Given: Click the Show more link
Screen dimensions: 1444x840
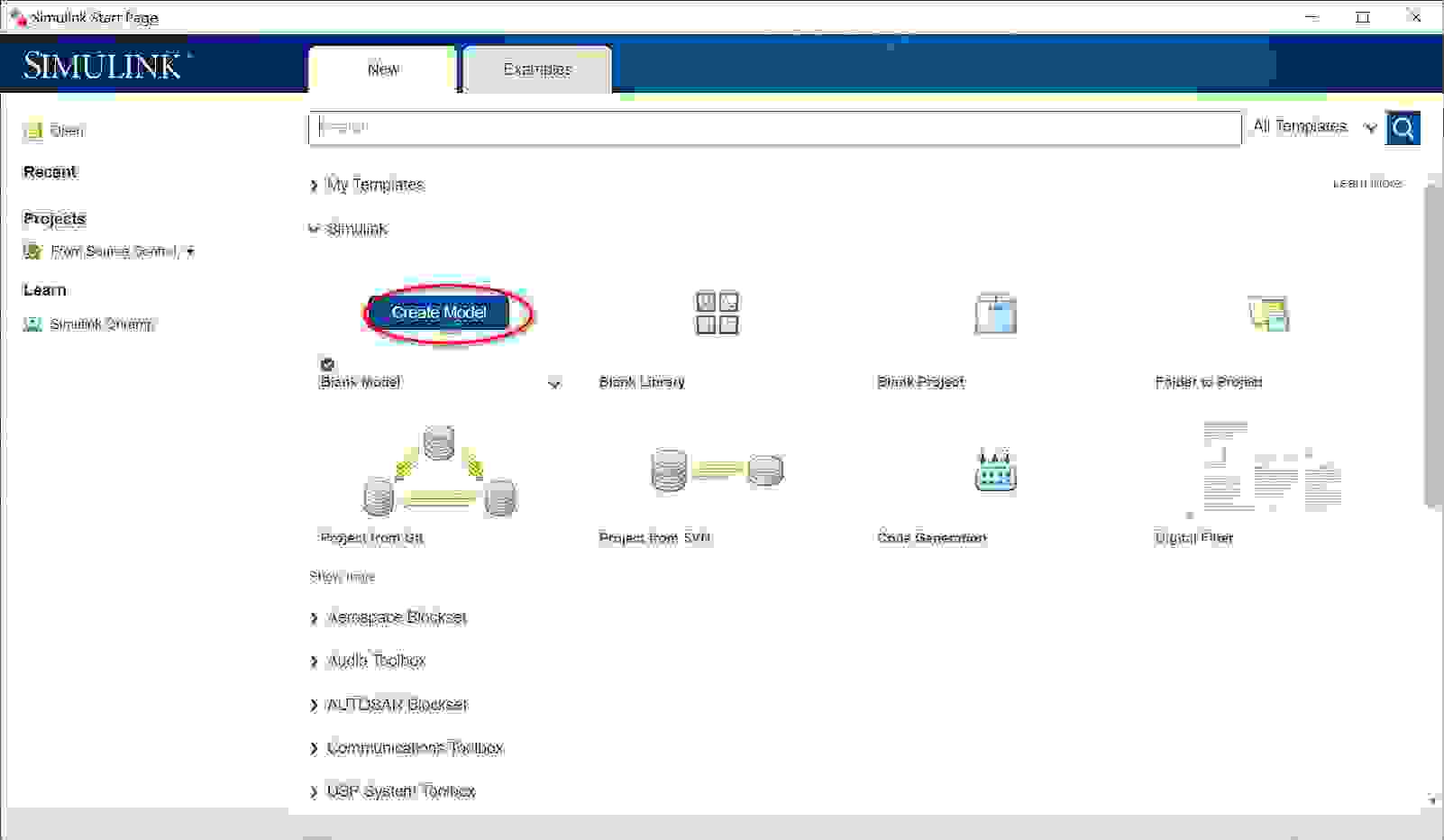Looking at the screenshot, I should (x=343, y=576).
